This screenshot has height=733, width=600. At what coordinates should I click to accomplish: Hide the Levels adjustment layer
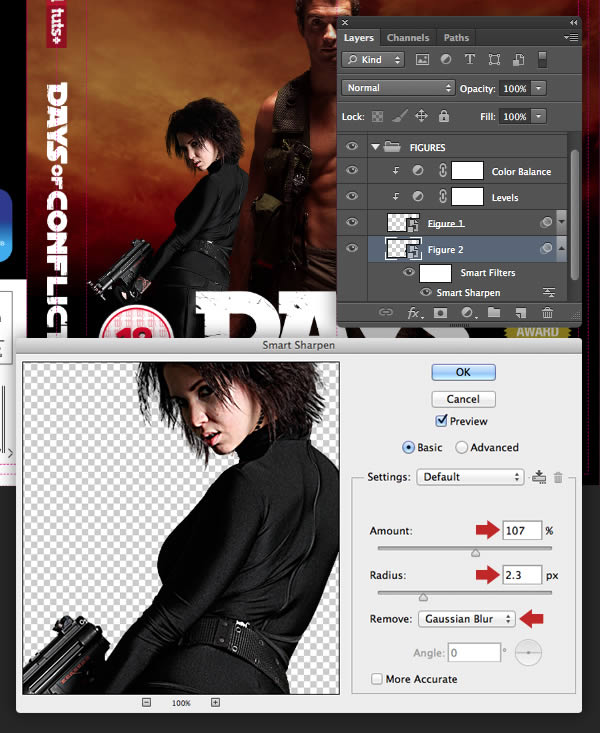[x=352, y=196]
